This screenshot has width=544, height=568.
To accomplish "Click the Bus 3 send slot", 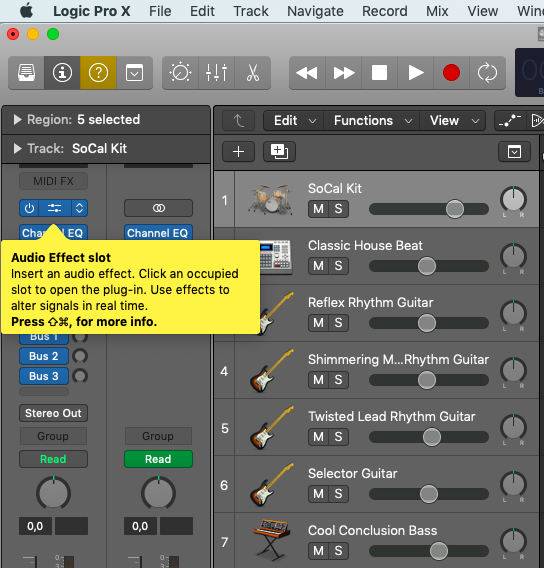I will tap(44, 376).
